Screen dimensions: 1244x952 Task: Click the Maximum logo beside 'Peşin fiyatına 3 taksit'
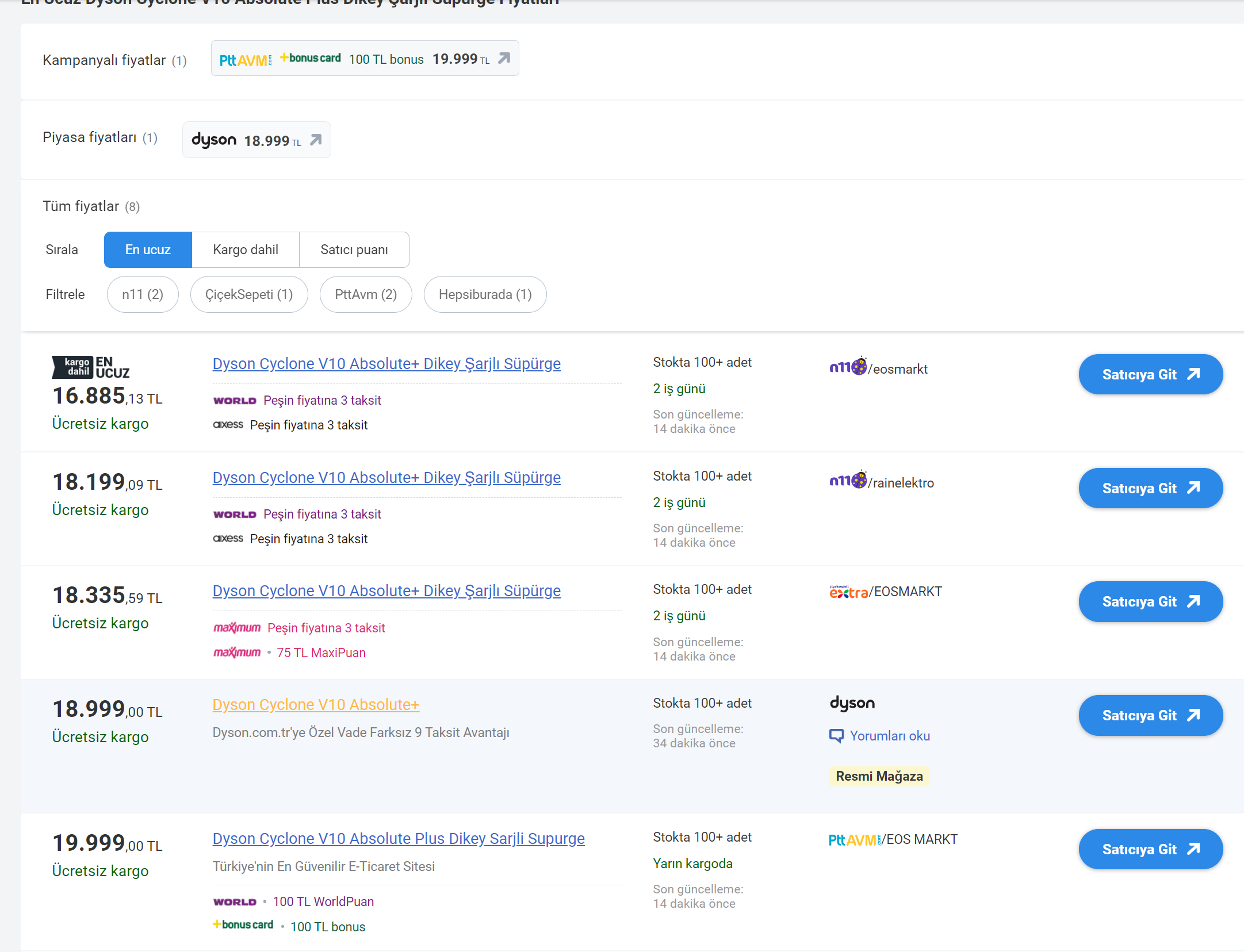pos(237,628)
